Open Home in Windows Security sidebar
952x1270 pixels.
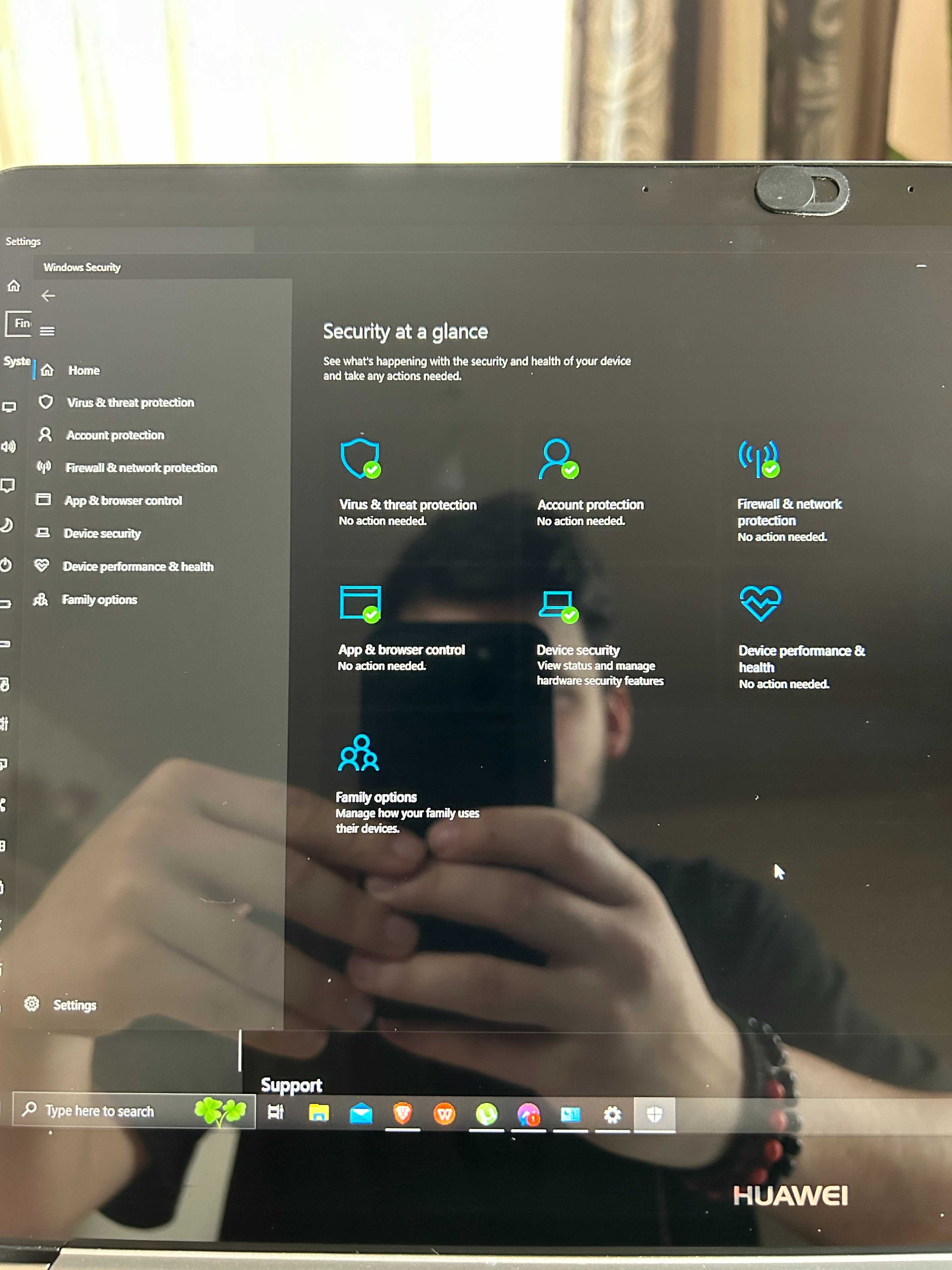pyautogui.click(x=84, y=371)
